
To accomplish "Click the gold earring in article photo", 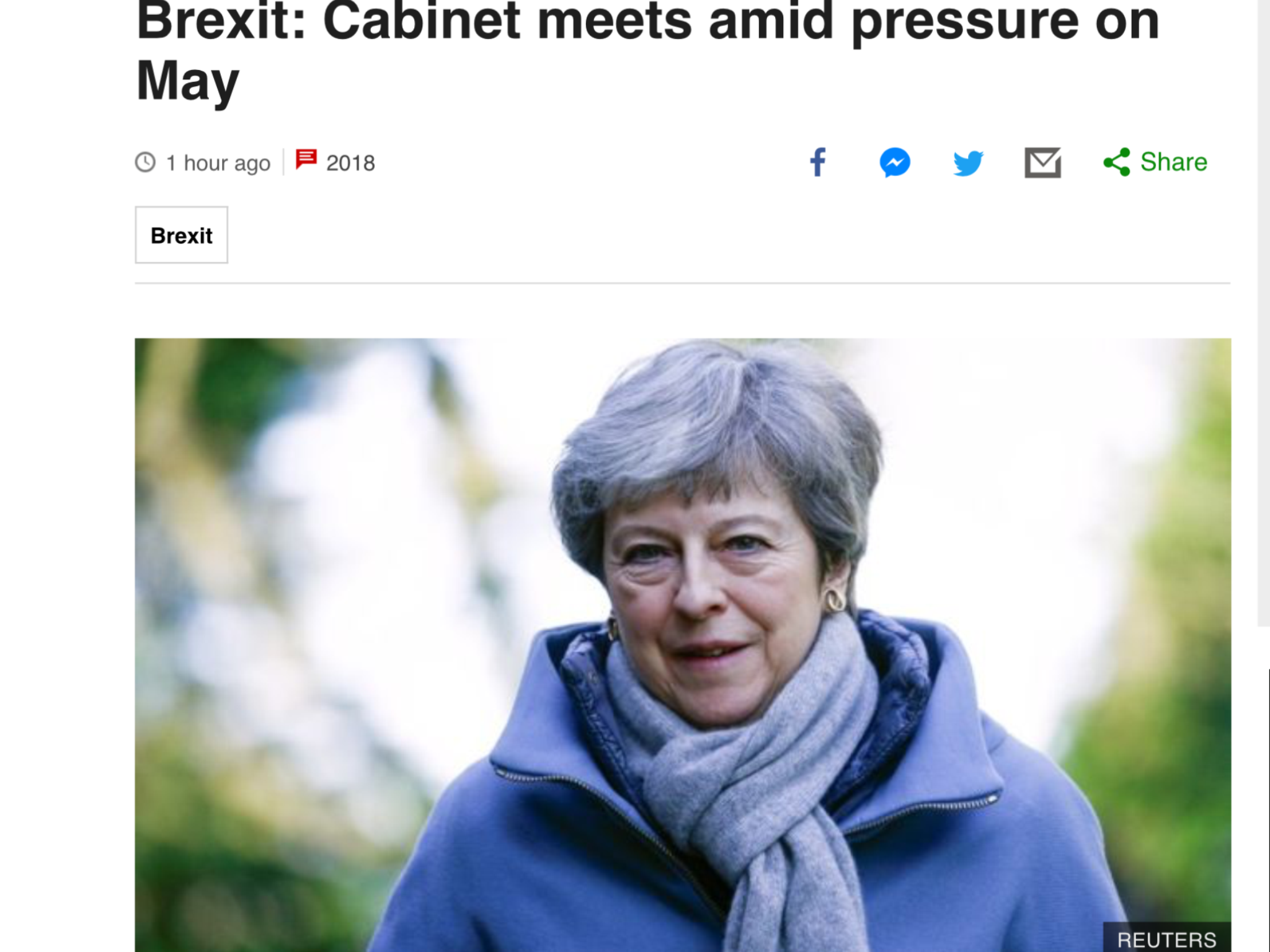I will coord(835,599).
